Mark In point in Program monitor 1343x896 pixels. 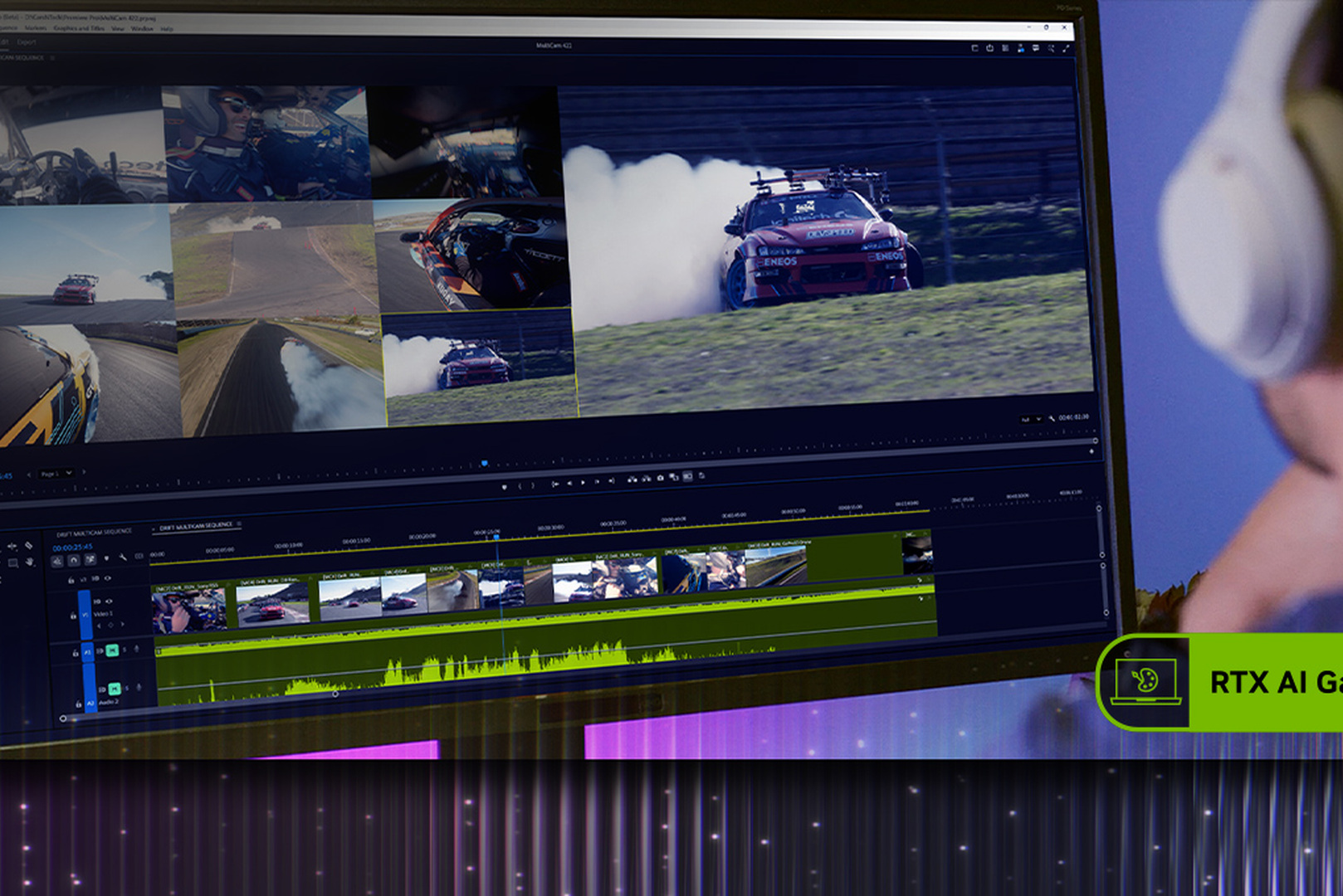pyautogui.click(x=520, y=485)
